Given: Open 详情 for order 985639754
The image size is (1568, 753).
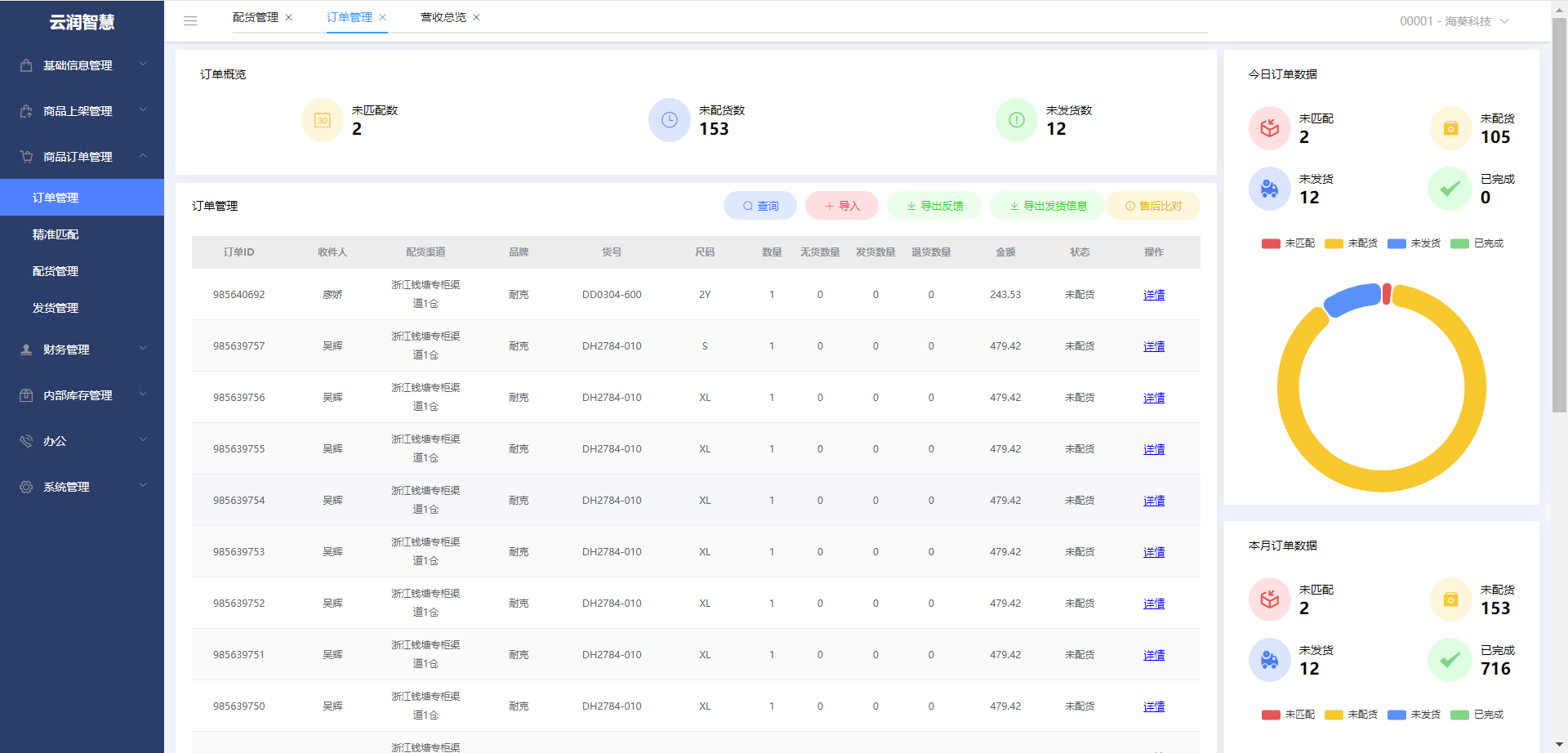Looking at the screenshot, I should click(1154, 501).
